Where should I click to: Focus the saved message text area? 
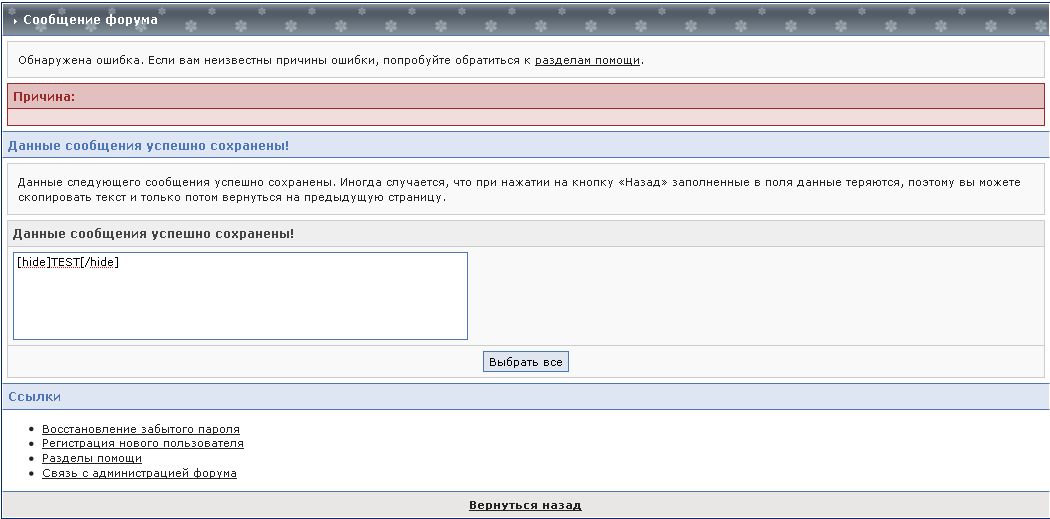[x=240, y=305]
